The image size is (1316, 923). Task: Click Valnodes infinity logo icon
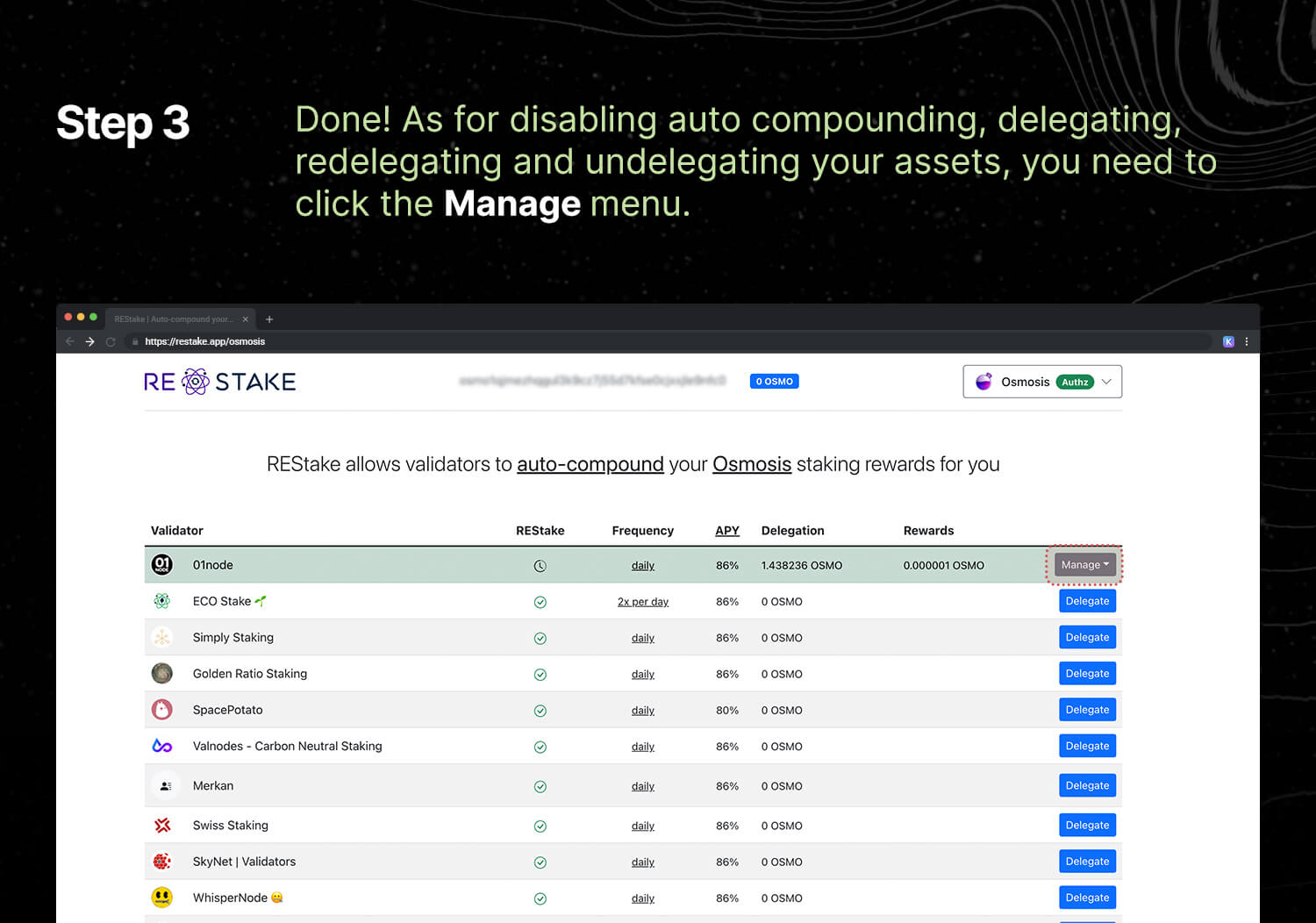point(162,746)
